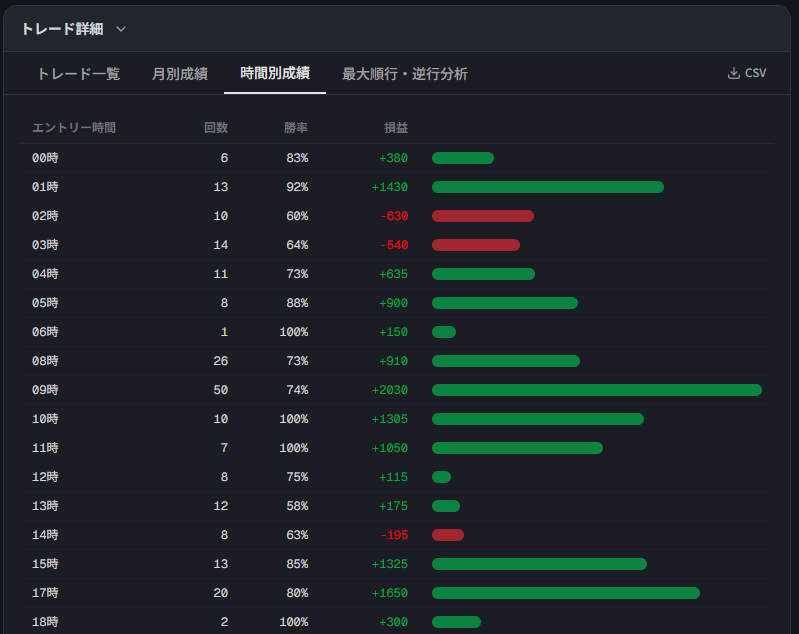This screenshot has width=799, height=634.
Task: Select the 03時 row label
Action: point(45,245)
